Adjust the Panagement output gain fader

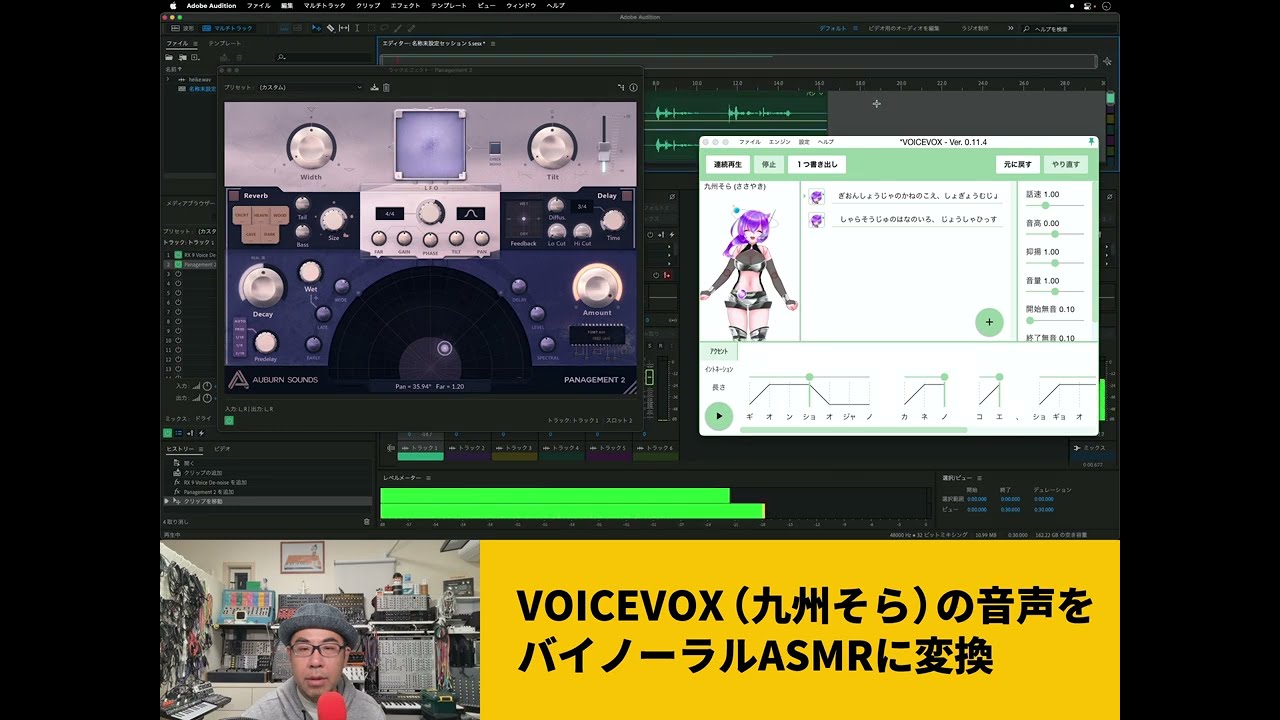pos(604,151)
